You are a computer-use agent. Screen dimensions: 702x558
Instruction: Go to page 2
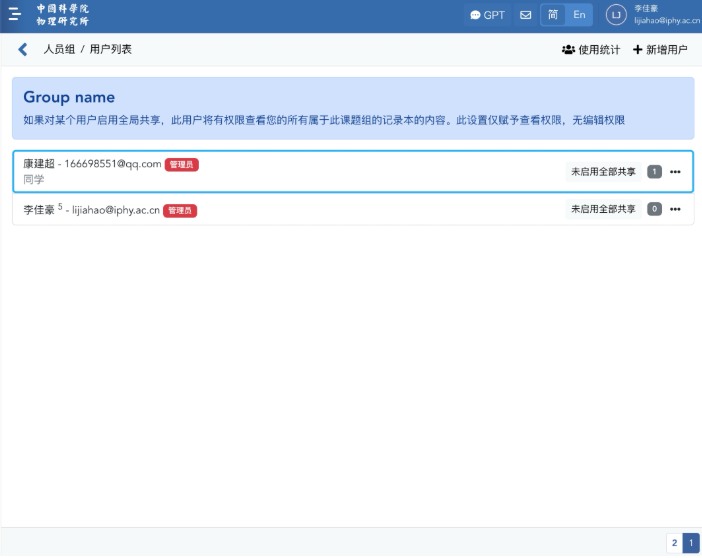(674, 543)
